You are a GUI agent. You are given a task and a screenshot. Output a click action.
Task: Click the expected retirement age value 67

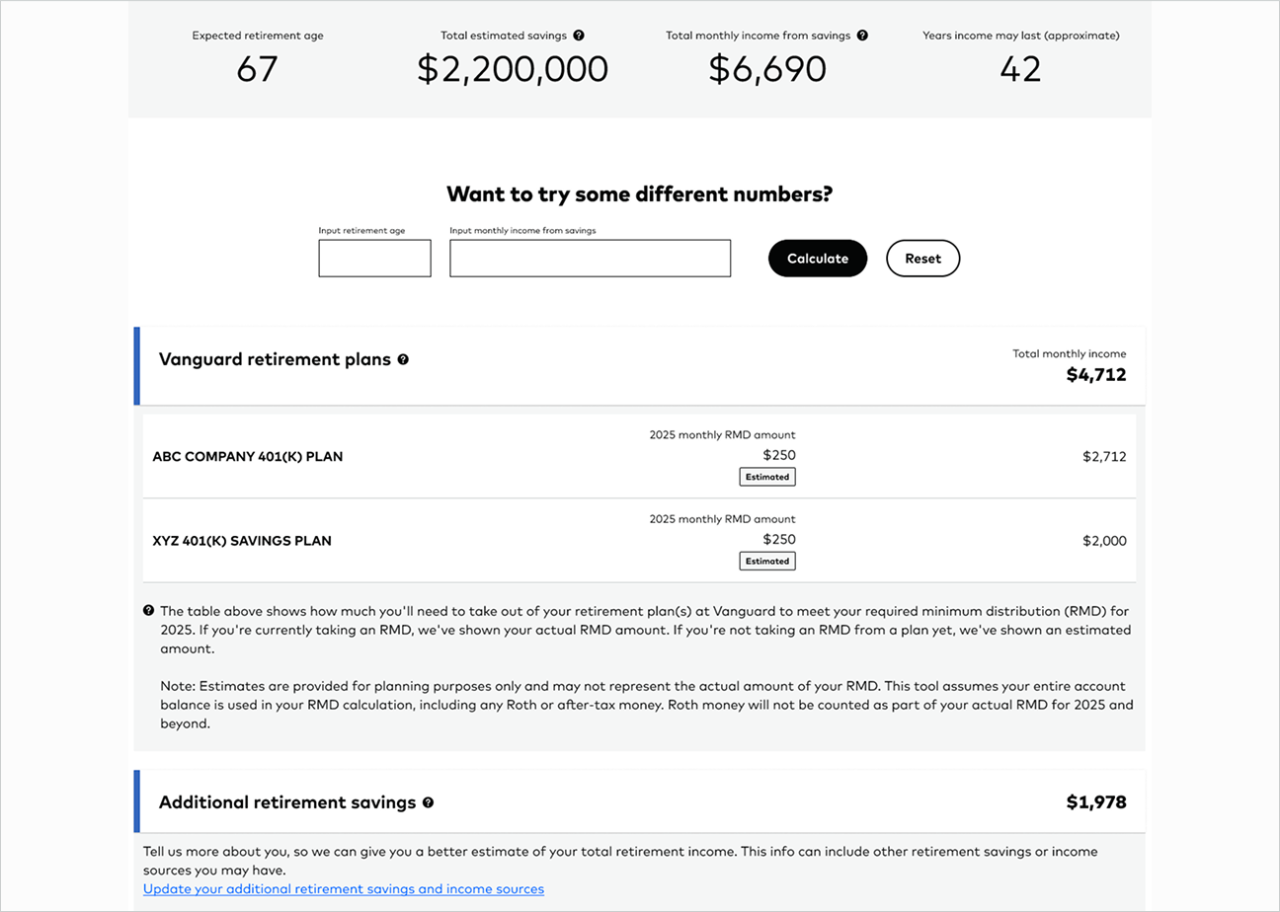[257, 69]
